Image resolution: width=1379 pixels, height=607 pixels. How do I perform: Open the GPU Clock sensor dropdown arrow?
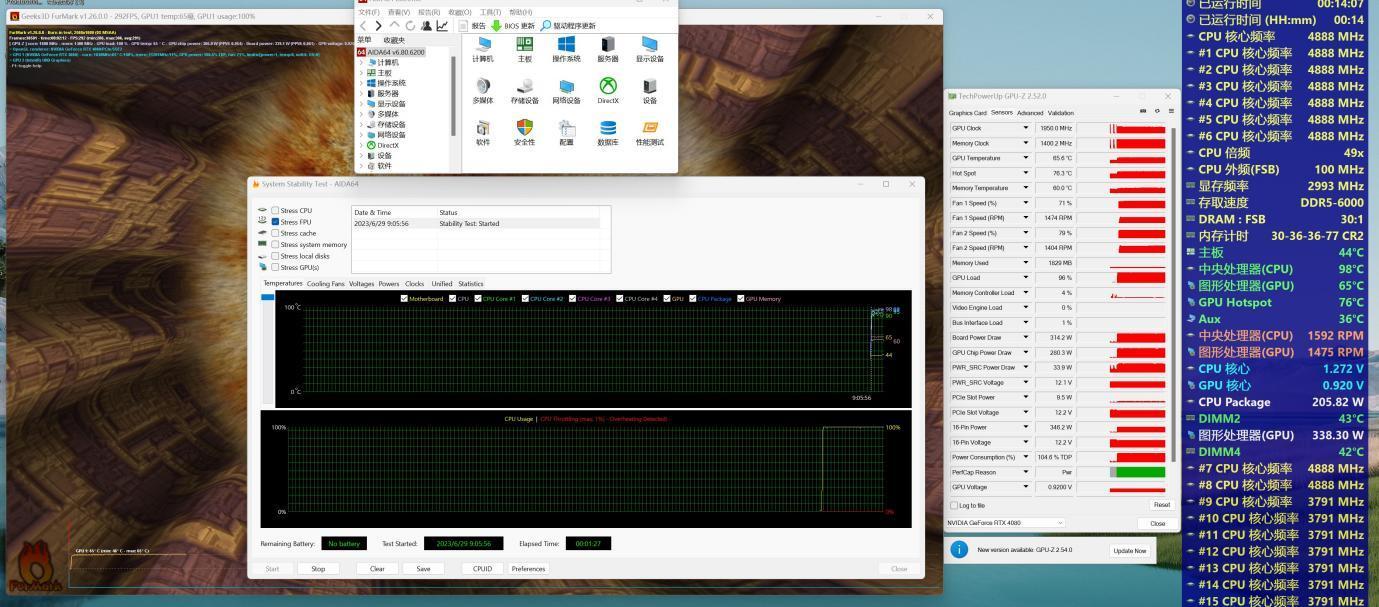click(1025, 128)
